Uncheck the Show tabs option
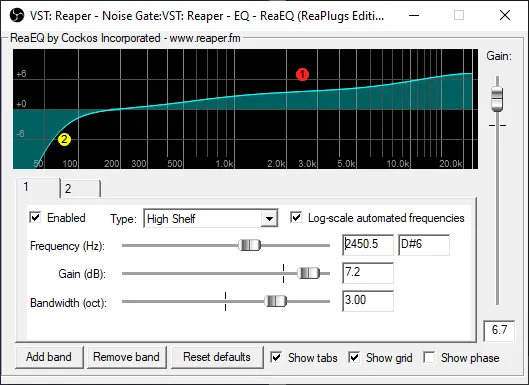Viewport: 529px width, 385px height. (276, 357)
